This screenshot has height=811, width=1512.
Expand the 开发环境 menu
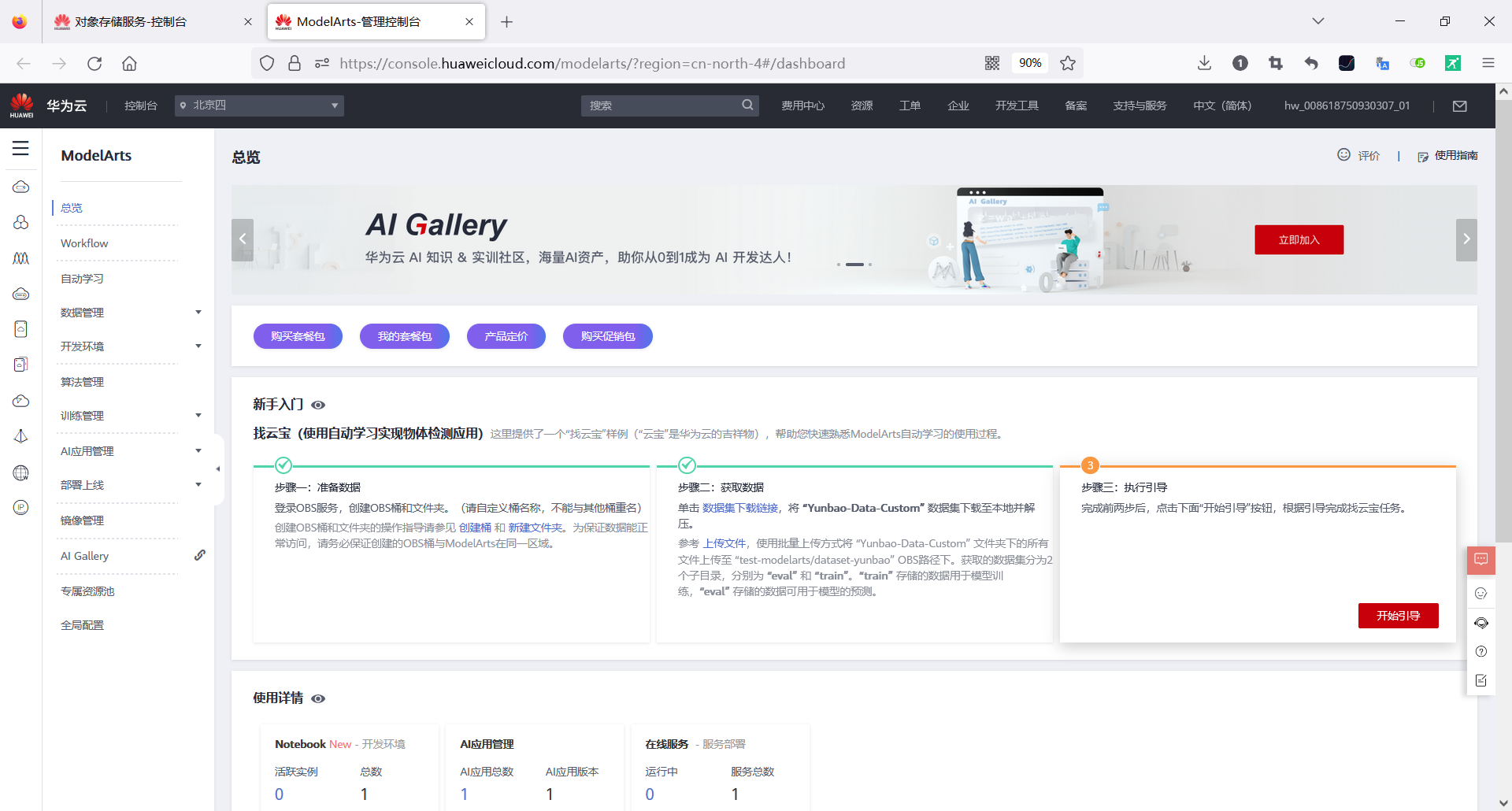point(198,346)
